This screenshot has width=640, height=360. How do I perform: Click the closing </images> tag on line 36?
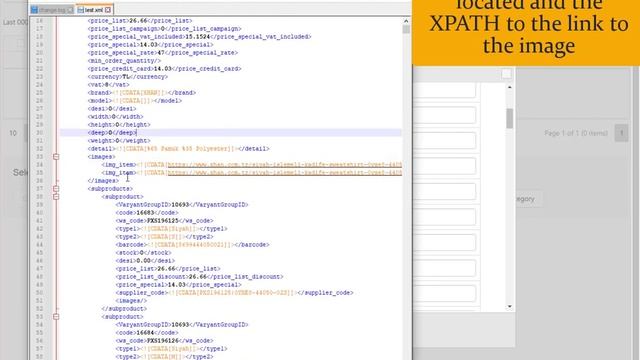coord(103,181)
